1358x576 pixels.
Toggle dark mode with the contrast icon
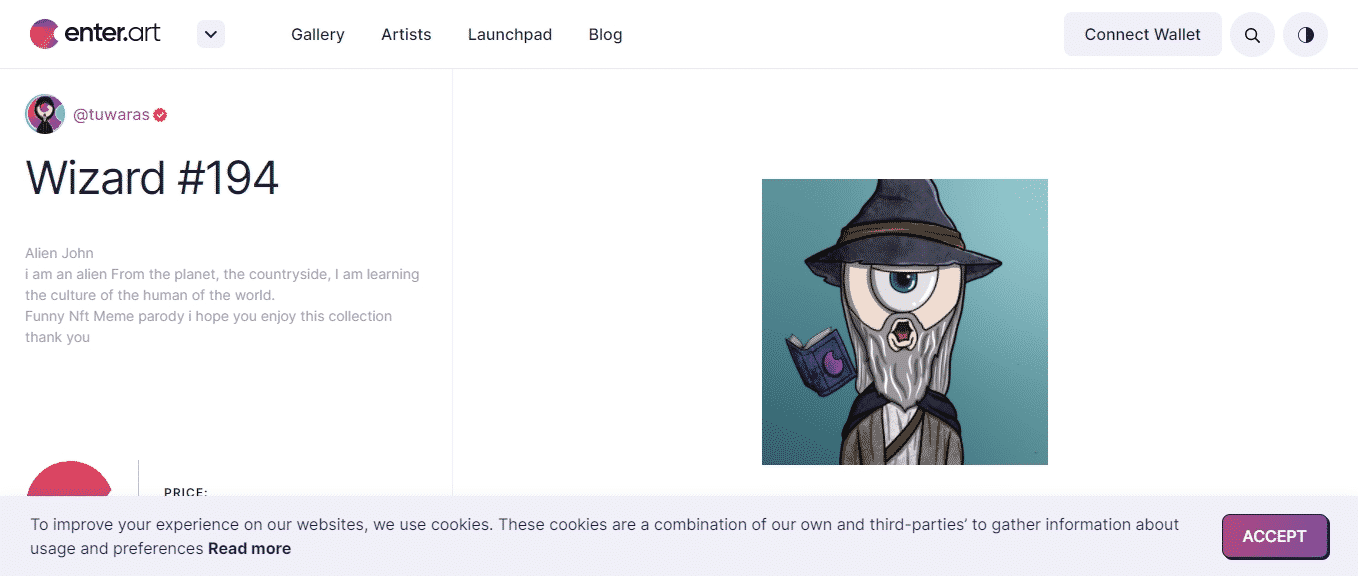click(x=1305, y=35)
